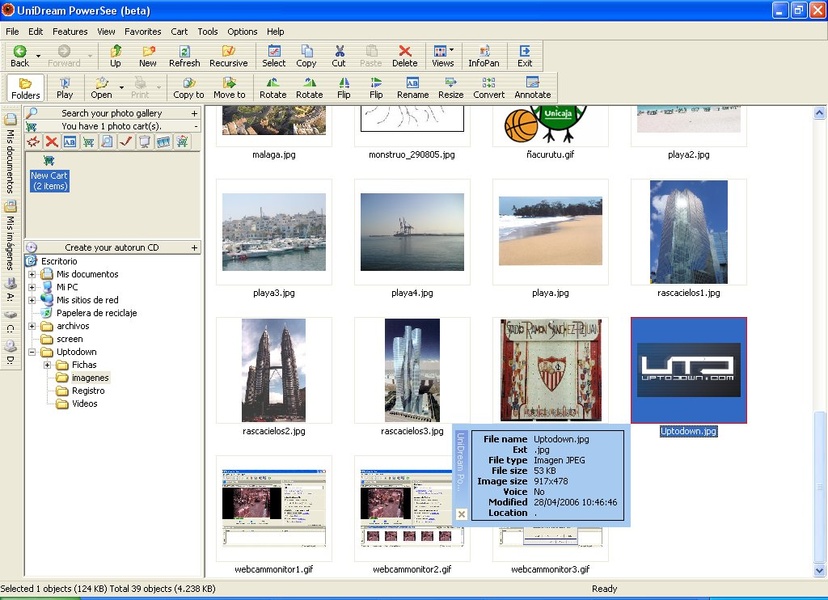Open the InfoPan panel
The width and height of the screenshot is (828, 600).
[x=484, y=55]
